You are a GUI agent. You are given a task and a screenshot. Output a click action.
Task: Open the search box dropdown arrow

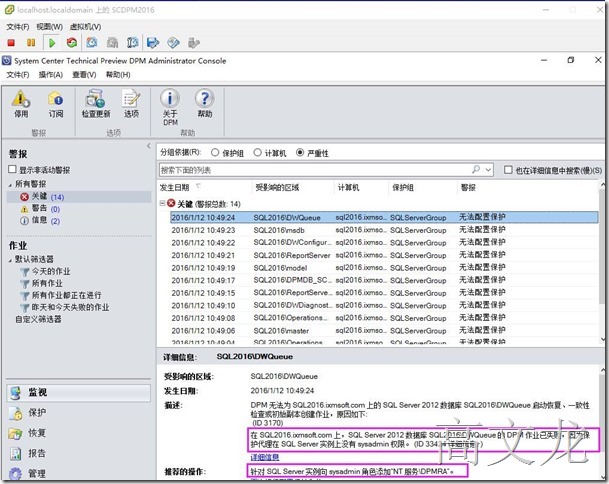(488, 170)
